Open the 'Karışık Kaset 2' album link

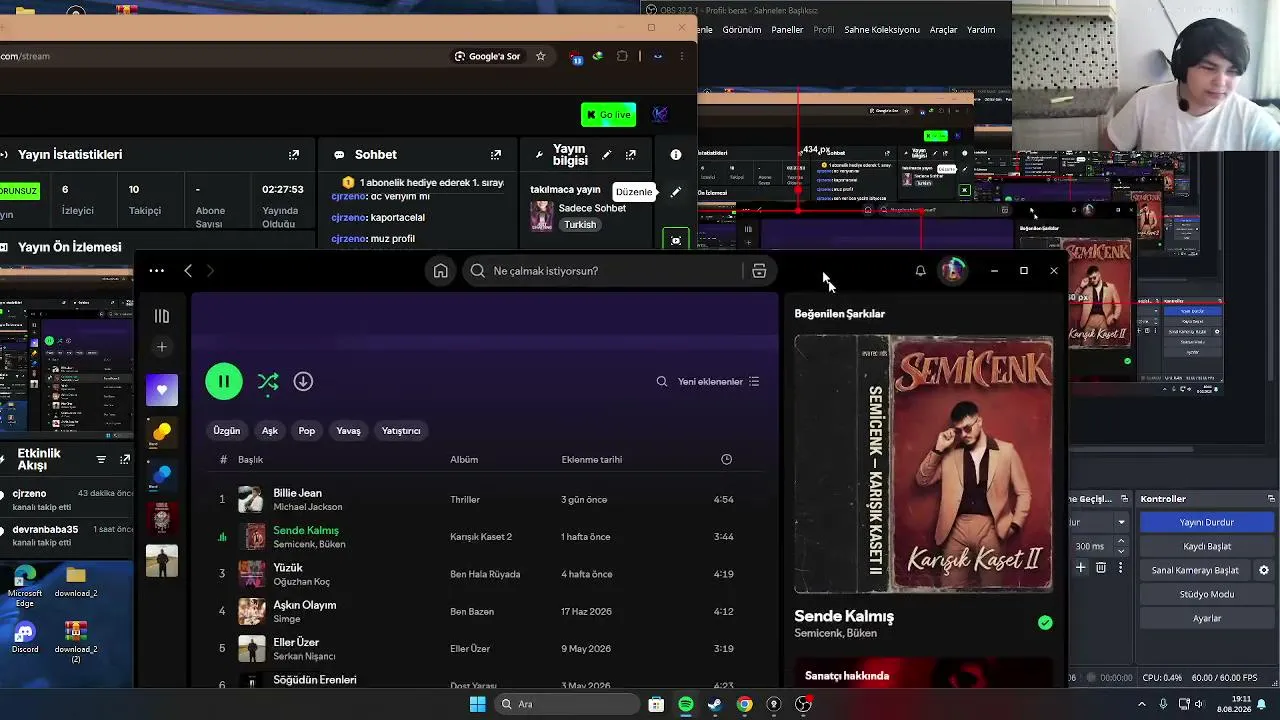[481, 537]
